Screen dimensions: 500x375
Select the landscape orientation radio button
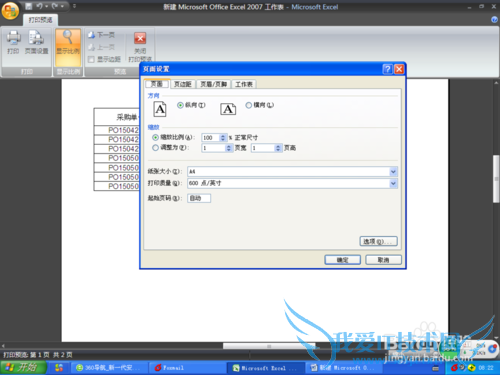tap(249, 105)
